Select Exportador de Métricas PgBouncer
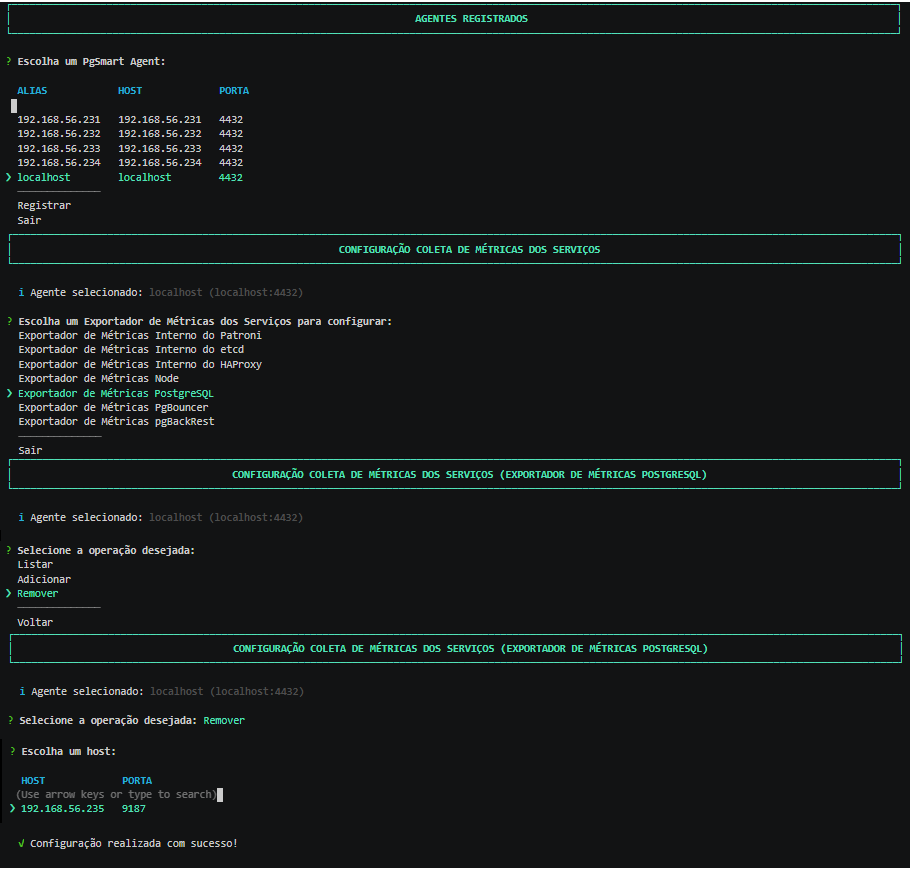The image size is (910, 870). point(113,407)
